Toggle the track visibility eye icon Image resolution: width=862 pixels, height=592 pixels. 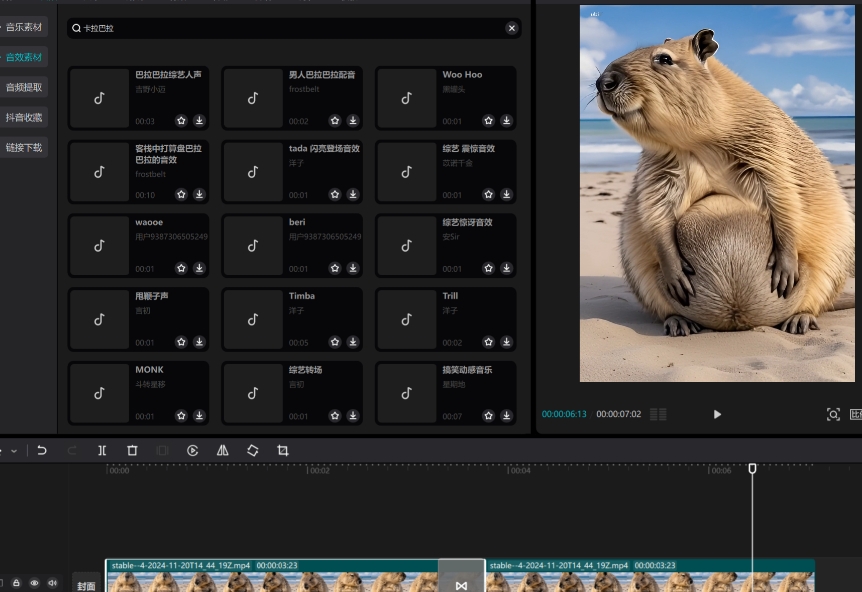[34, 583]
